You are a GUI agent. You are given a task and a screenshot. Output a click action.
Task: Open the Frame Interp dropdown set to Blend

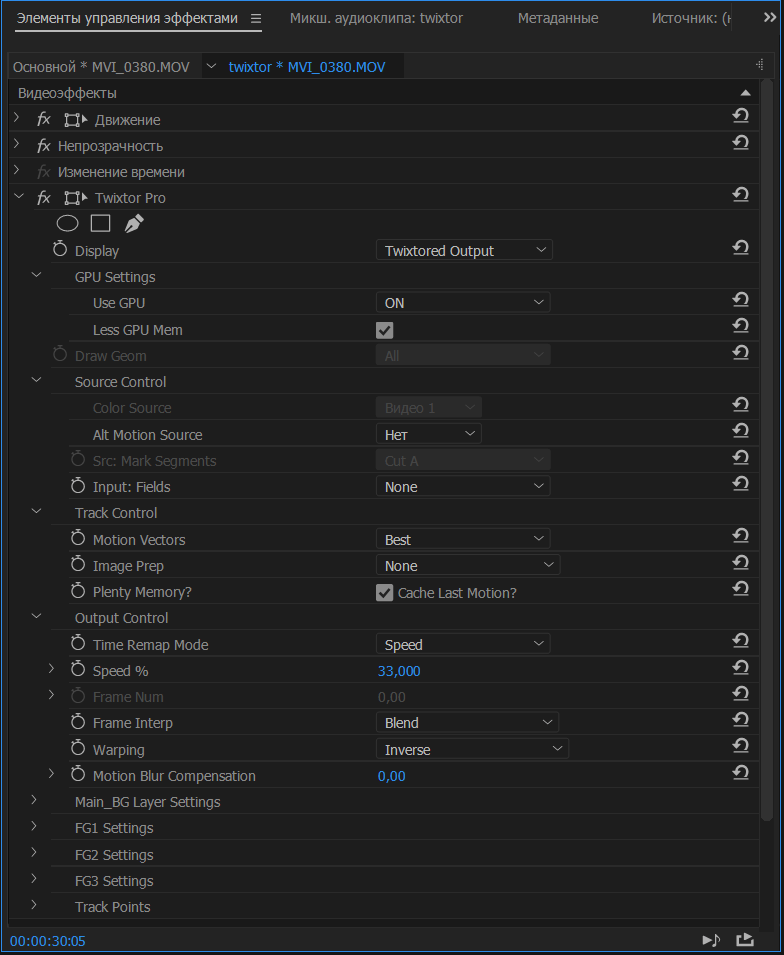467,722
